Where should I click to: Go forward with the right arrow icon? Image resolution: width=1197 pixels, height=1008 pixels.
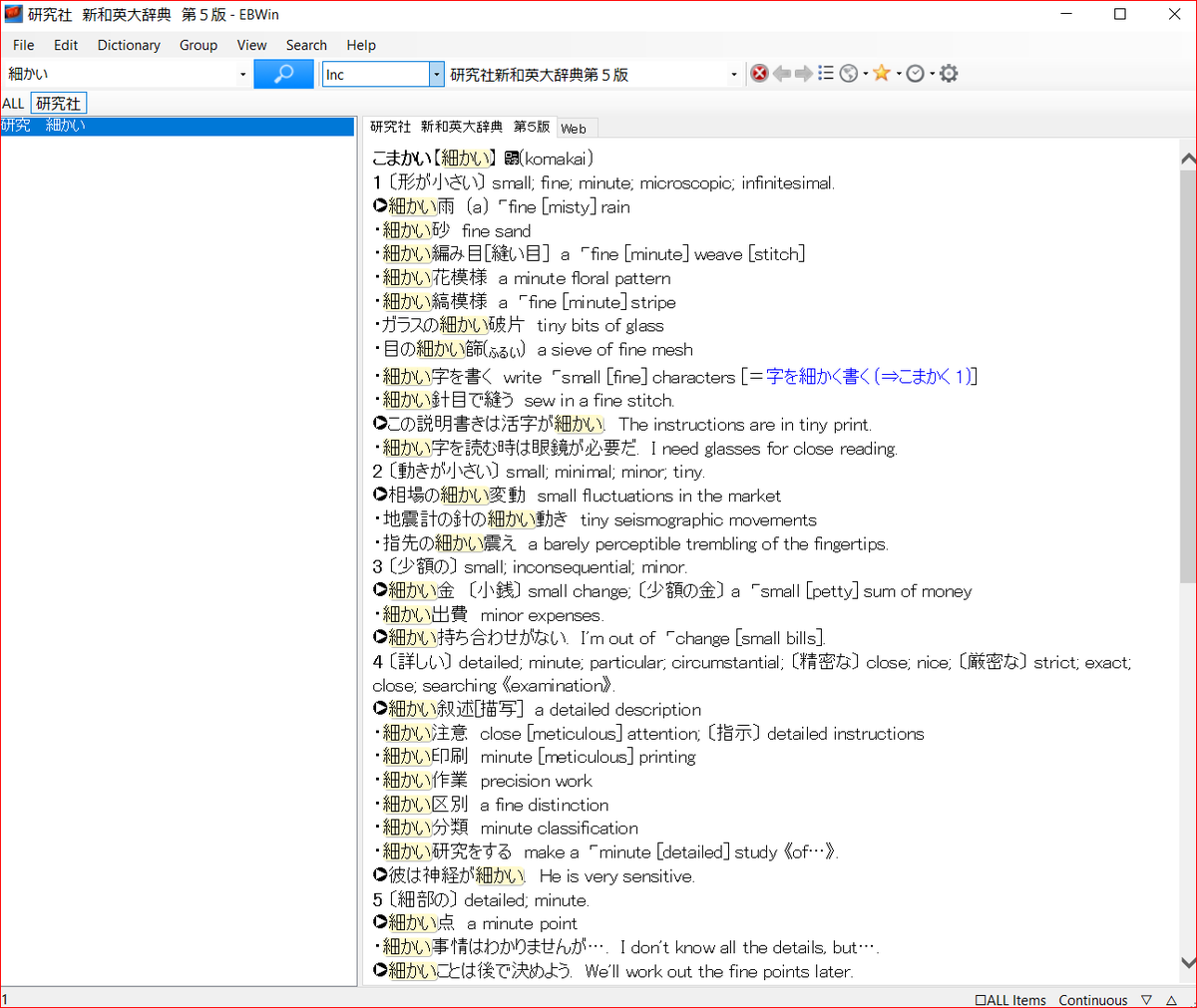click(x=803, y=74)
